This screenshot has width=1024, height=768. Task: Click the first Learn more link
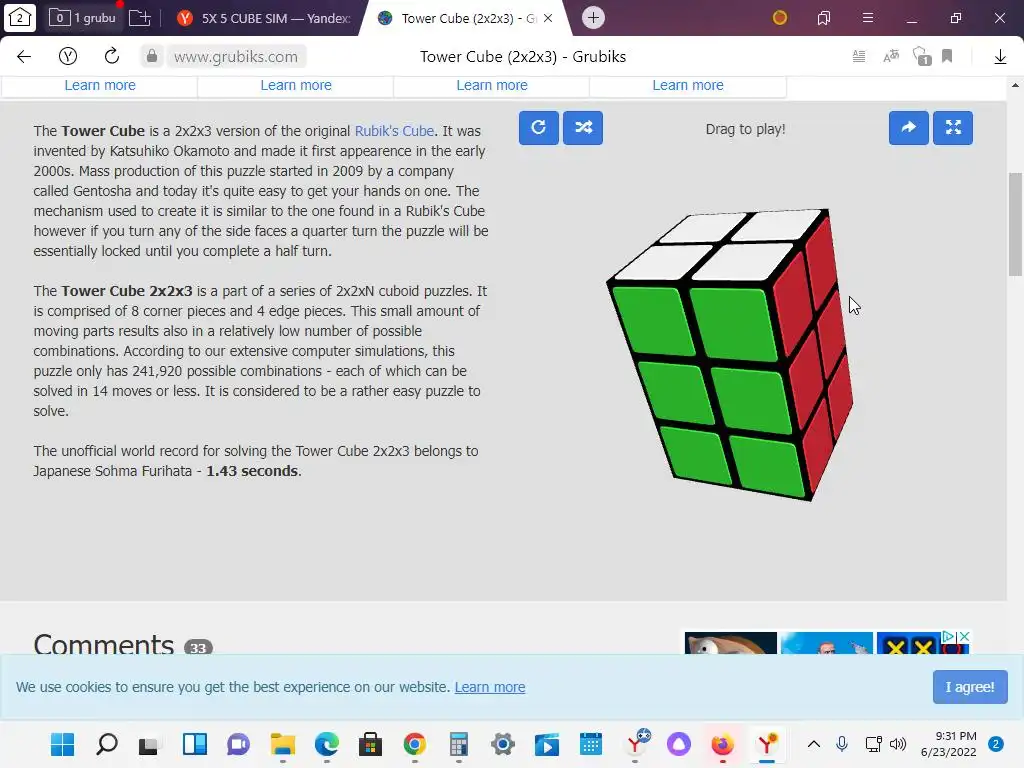(x=100, y=85)
